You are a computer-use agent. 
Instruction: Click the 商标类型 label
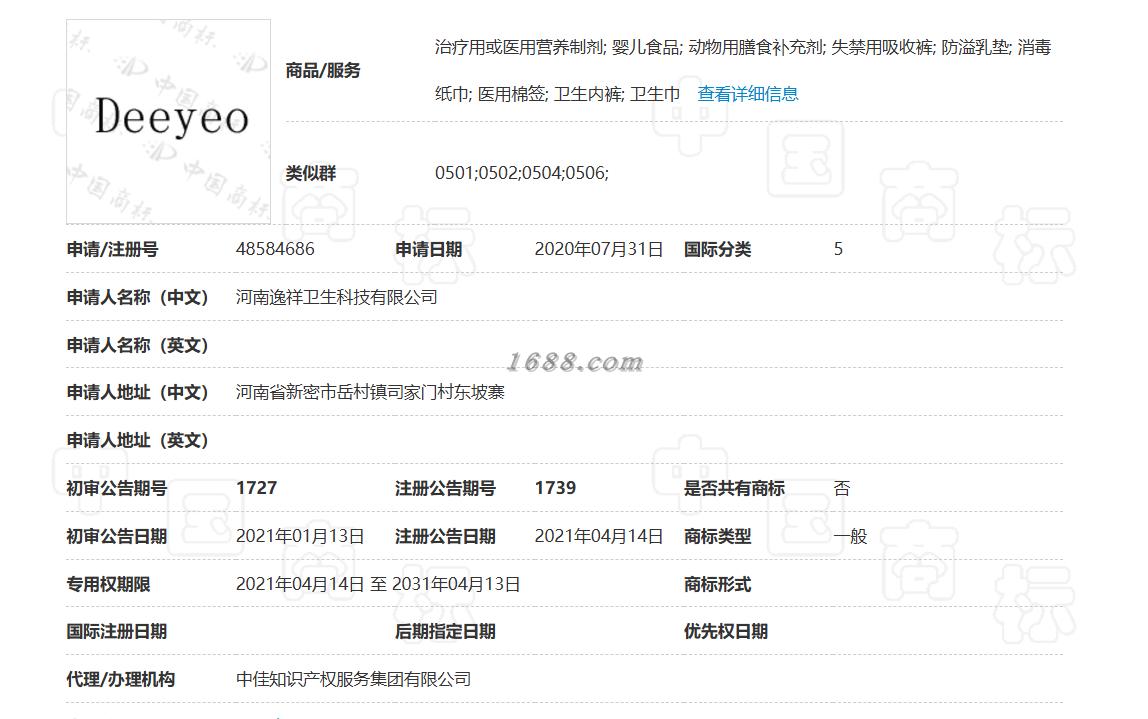click(x=718, y=536)
